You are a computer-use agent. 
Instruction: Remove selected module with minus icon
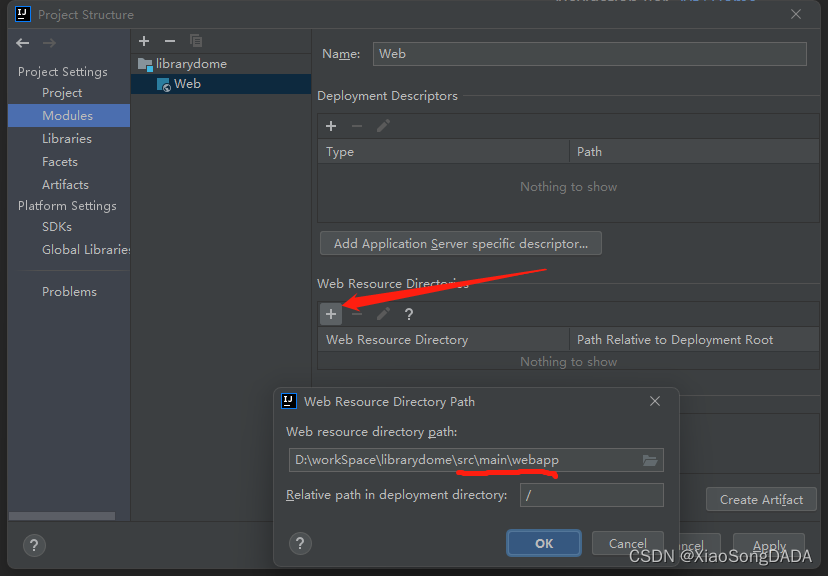170,41
